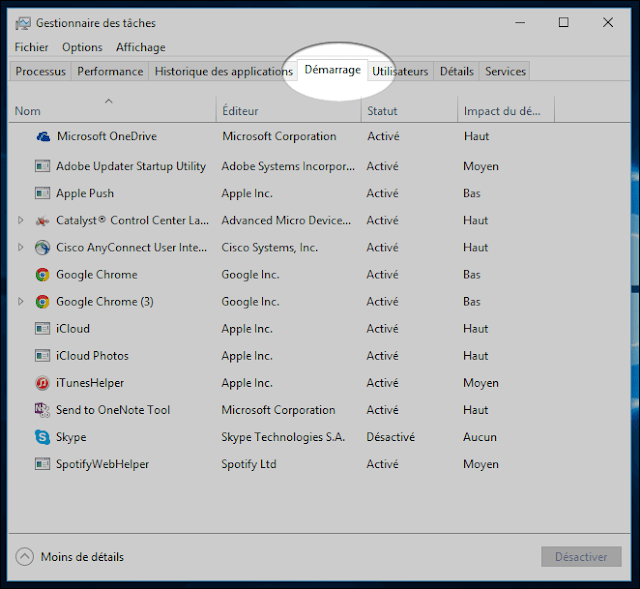Select the Microsoft OneDrive entry name
This screenshot has width=640, height=589.
pyautogui.click(x=107, y=136)
